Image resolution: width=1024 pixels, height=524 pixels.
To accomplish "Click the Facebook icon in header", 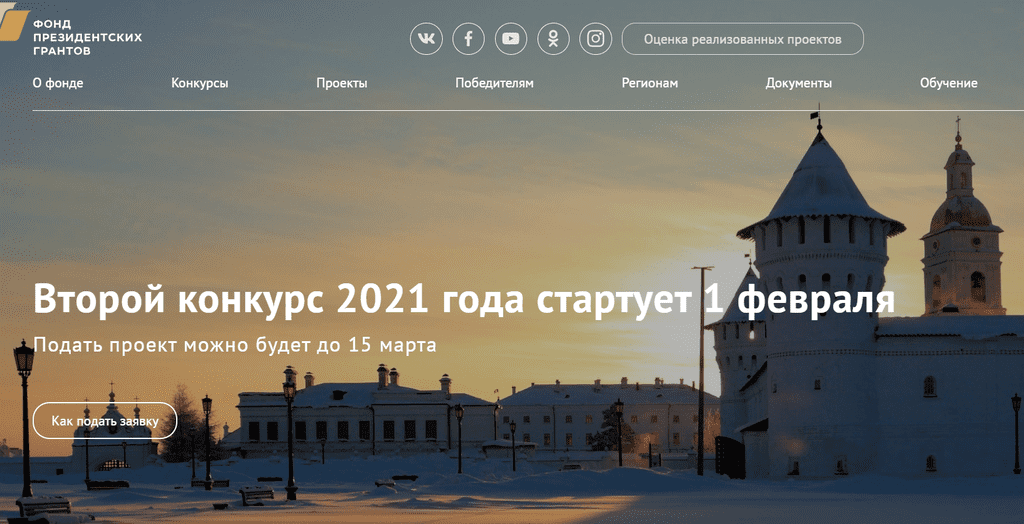I will coord(468,39).
